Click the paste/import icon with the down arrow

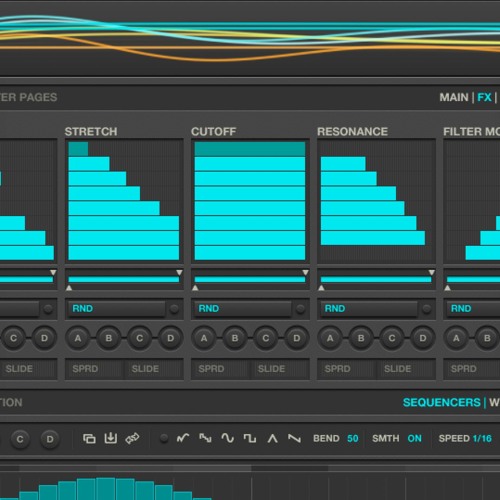coord(110,438)
